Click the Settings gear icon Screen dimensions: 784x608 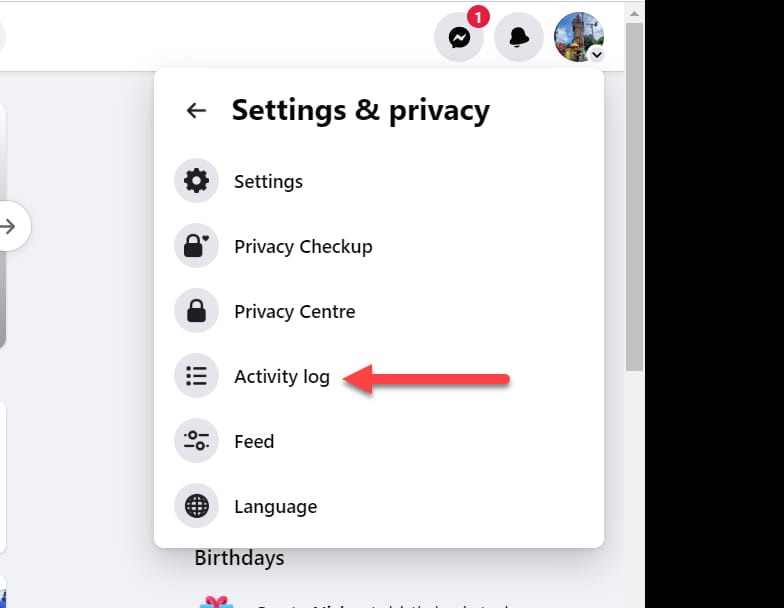click(x=196, y=180)
